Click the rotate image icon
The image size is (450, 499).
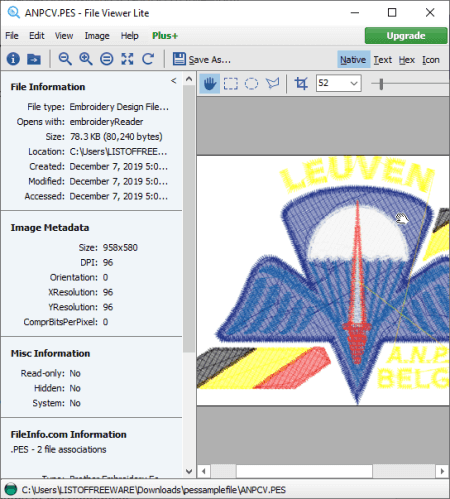click(148, 59)
